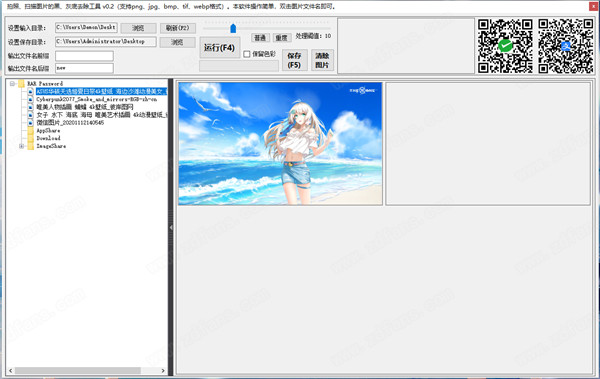Close the window with red X button
600x379 pixels.
tap(593, 6)
